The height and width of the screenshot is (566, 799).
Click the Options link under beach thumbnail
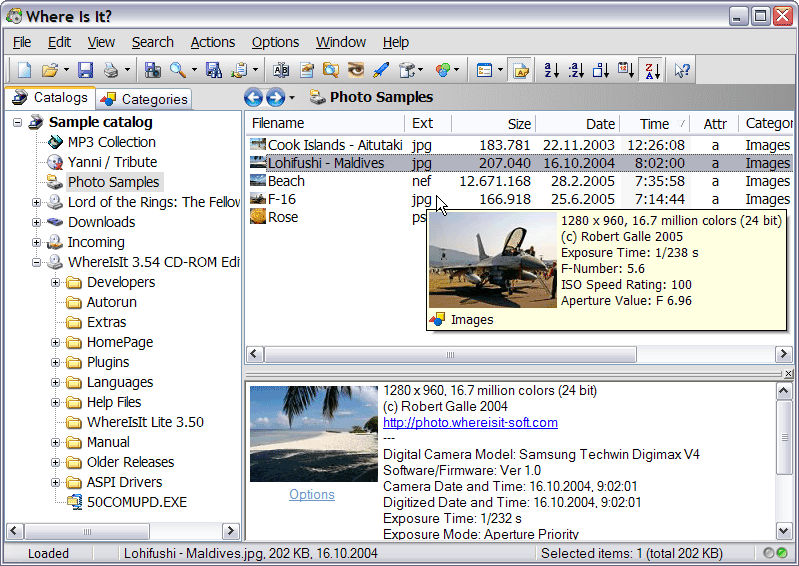click(x=312, y=494)
